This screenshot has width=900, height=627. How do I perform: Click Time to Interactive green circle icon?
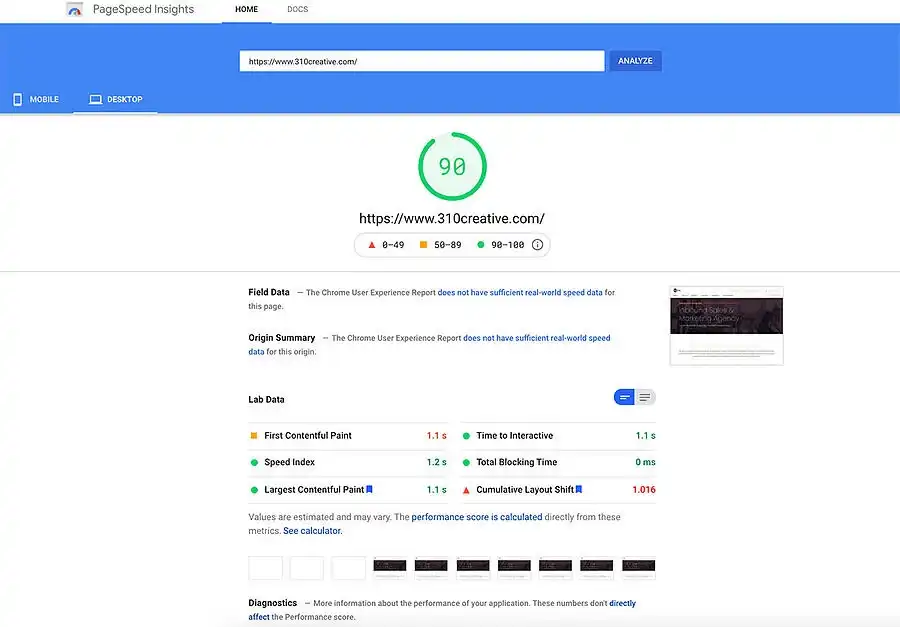tap(466, 436)
